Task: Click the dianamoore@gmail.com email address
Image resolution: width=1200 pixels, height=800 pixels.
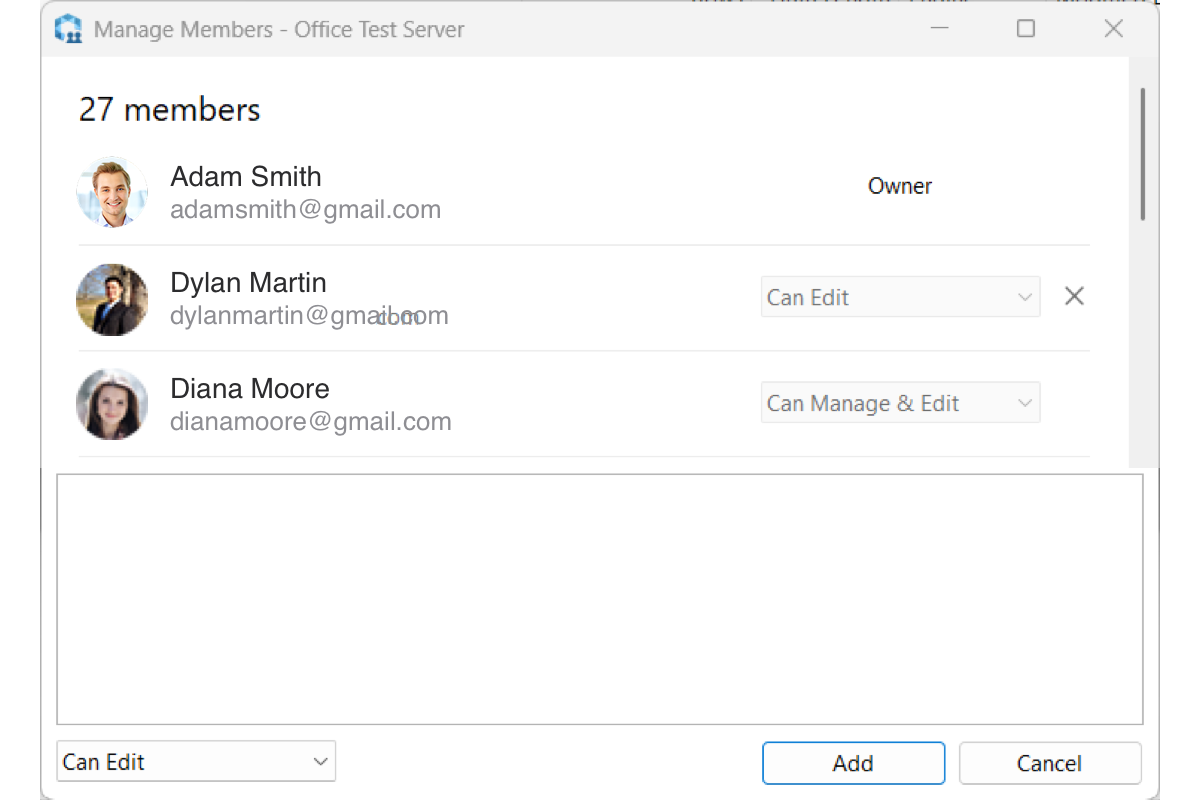Action: [x=311, y=422]
